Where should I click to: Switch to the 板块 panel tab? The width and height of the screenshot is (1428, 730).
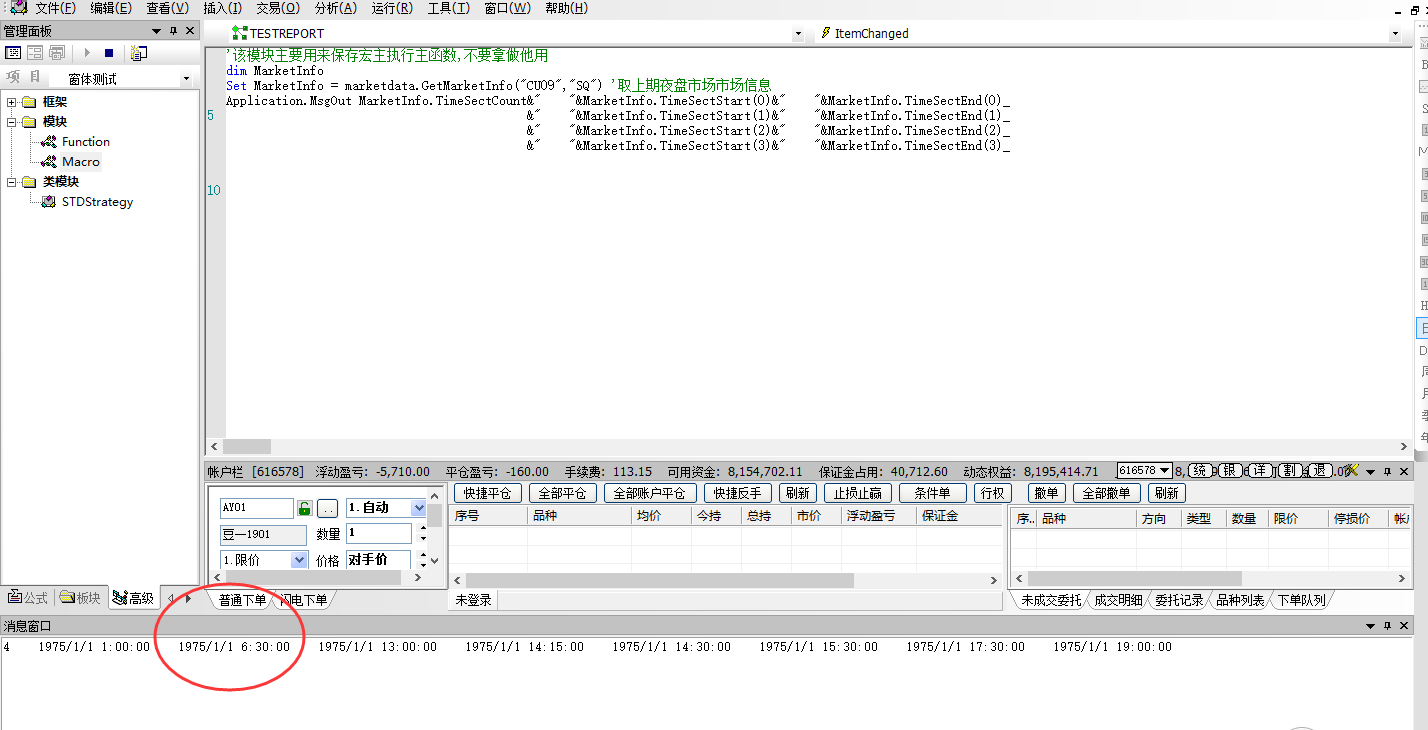pos(81,598)
